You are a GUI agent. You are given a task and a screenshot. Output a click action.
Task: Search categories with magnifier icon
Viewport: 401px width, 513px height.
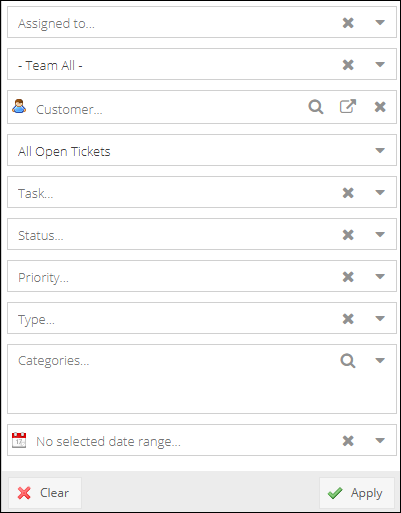(x=348, y=361)
